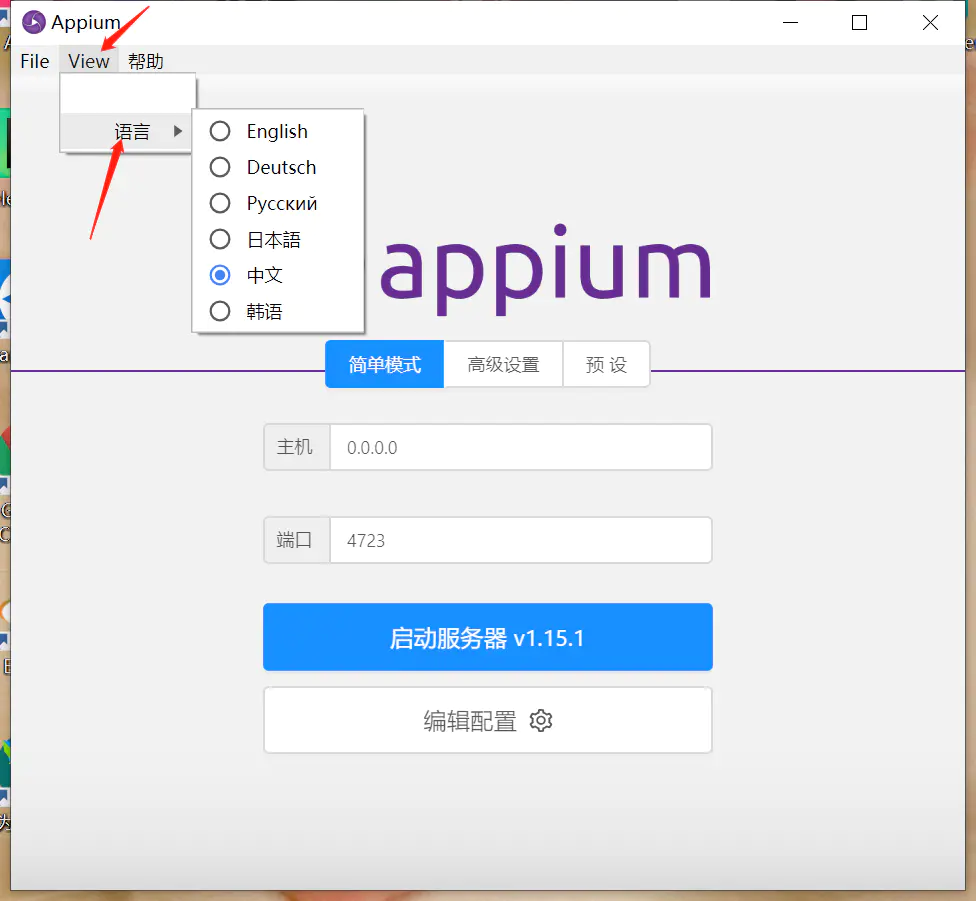
Task: Focus the 主机 host input field
Action: pos(521,447)
